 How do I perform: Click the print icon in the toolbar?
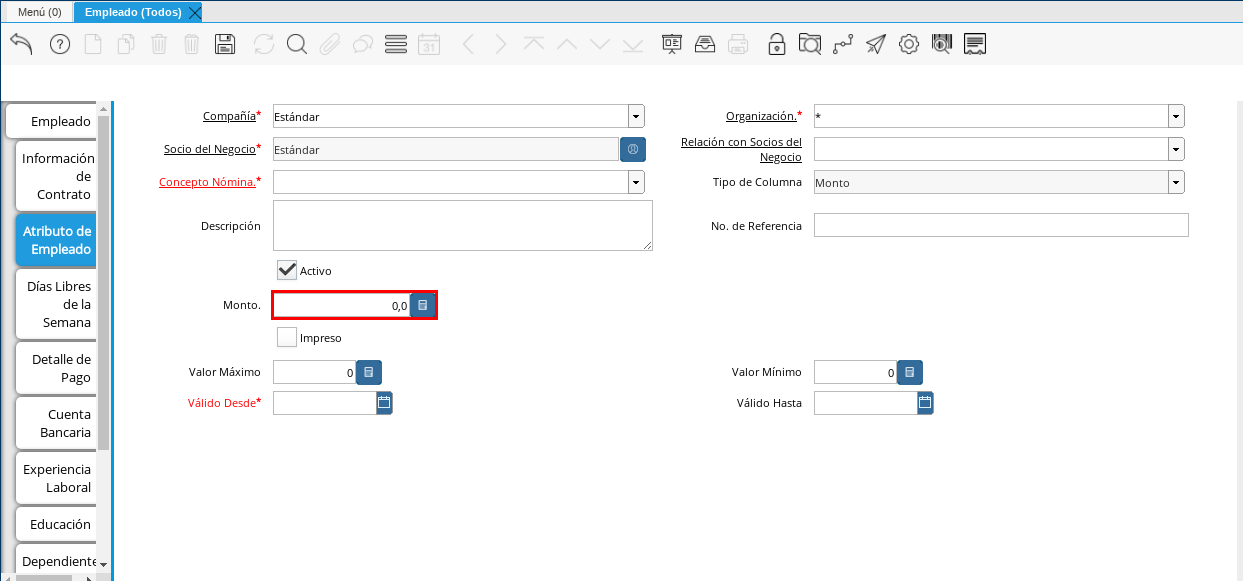[738, 44]
